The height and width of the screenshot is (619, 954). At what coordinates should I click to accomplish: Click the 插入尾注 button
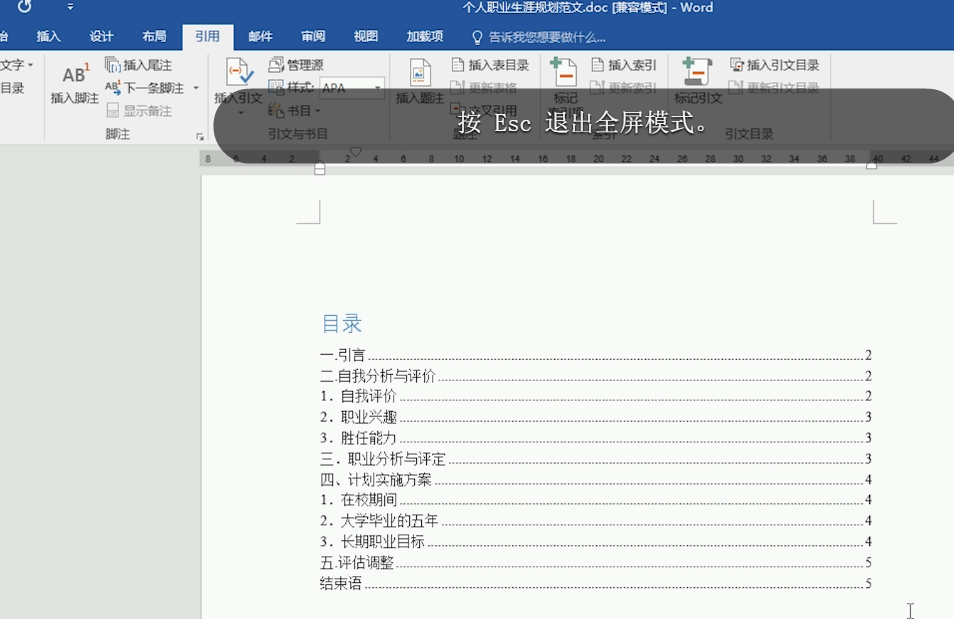(x=139, y=65)
